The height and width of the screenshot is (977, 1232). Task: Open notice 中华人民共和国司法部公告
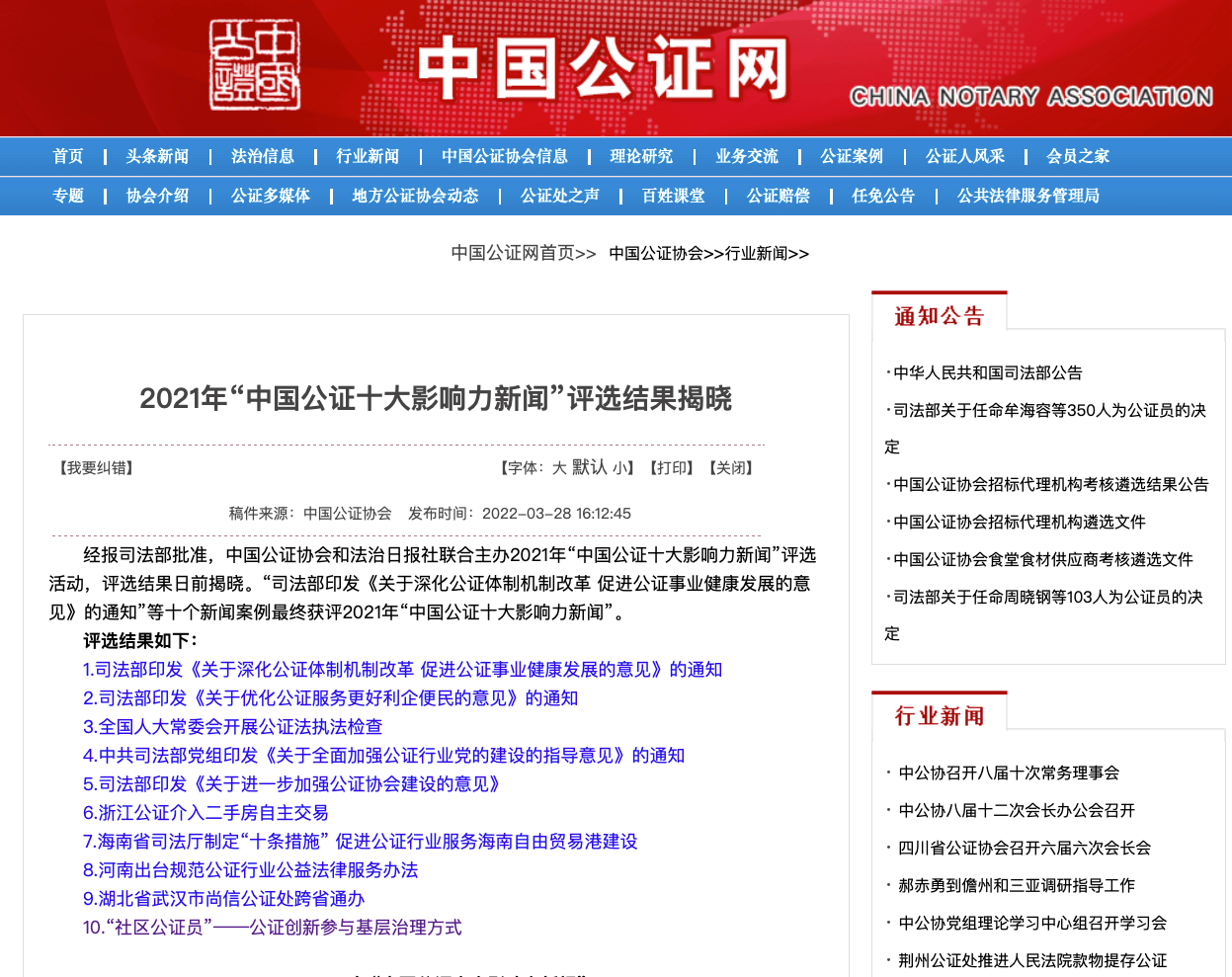[988, 372]
